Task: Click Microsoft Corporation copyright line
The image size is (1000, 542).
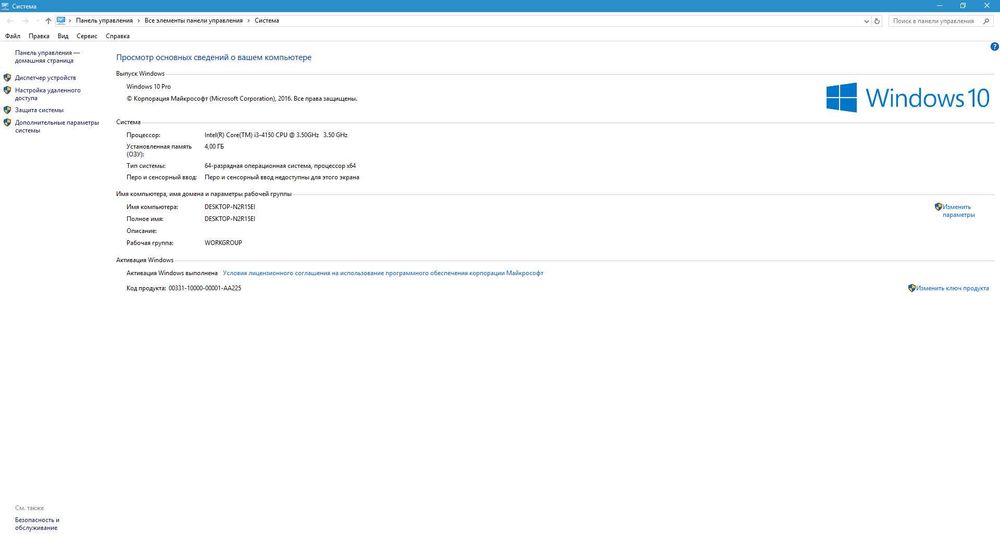Action: [242, 99]
